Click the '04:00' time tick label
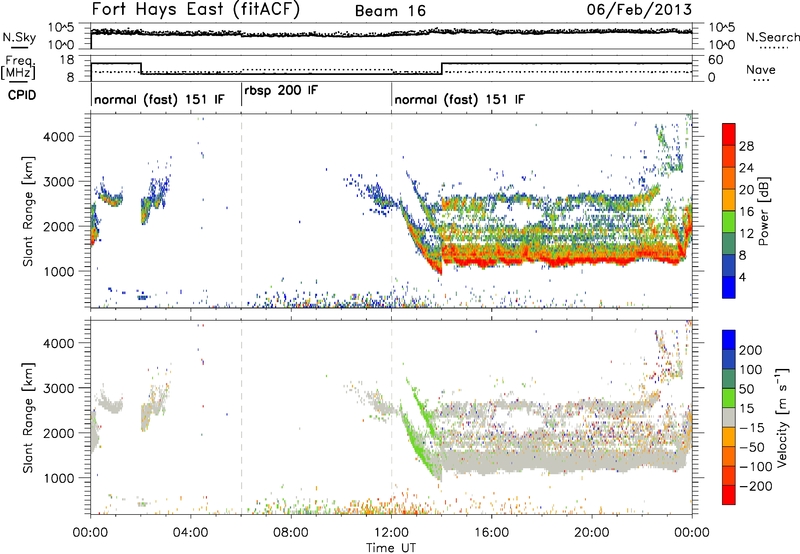The image size is (800, 554). tap(191, 533)
